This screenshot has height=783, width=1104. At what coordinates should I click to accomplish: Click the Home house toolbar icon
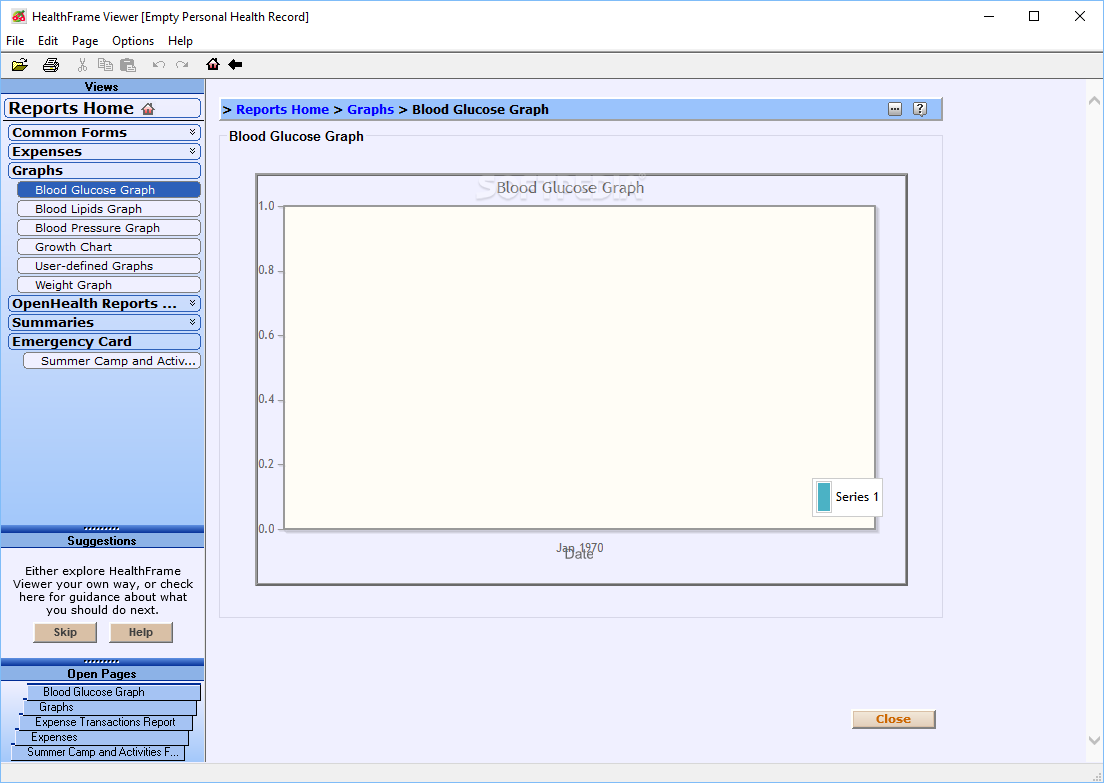(x=213, y=65)
